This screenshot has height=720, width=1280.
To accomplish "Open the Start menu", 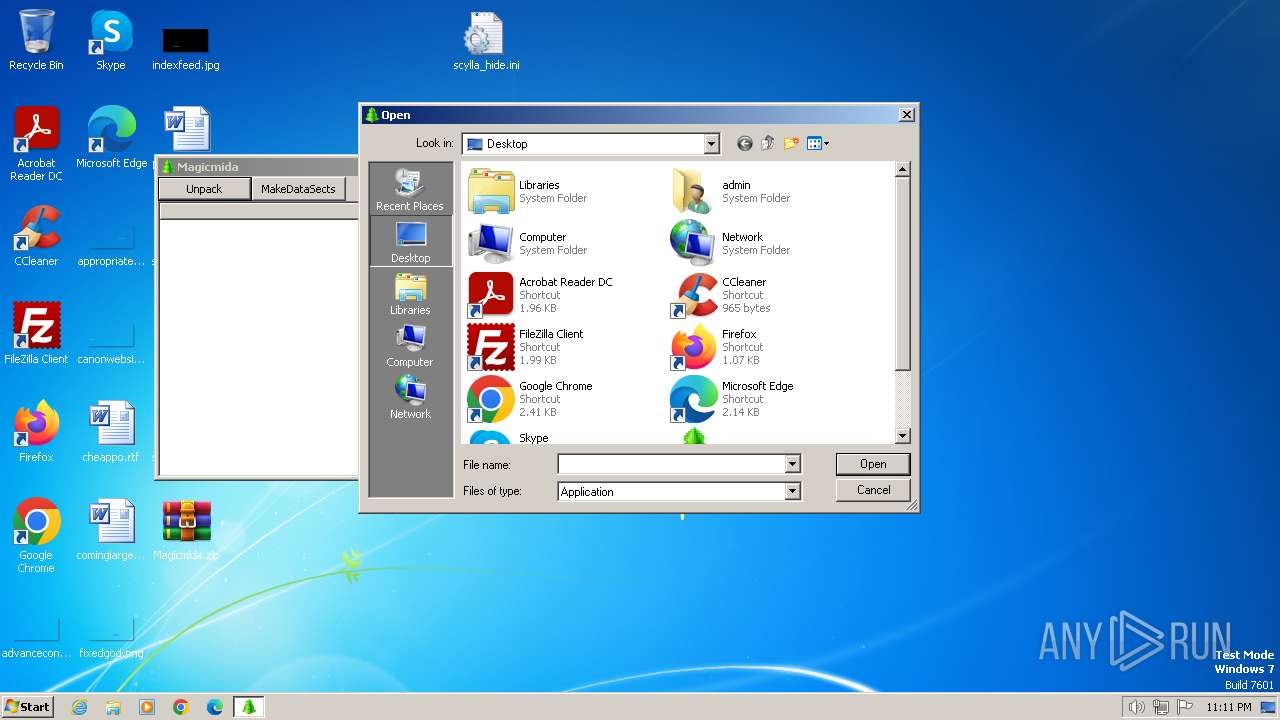I will (x=27, y=706).
